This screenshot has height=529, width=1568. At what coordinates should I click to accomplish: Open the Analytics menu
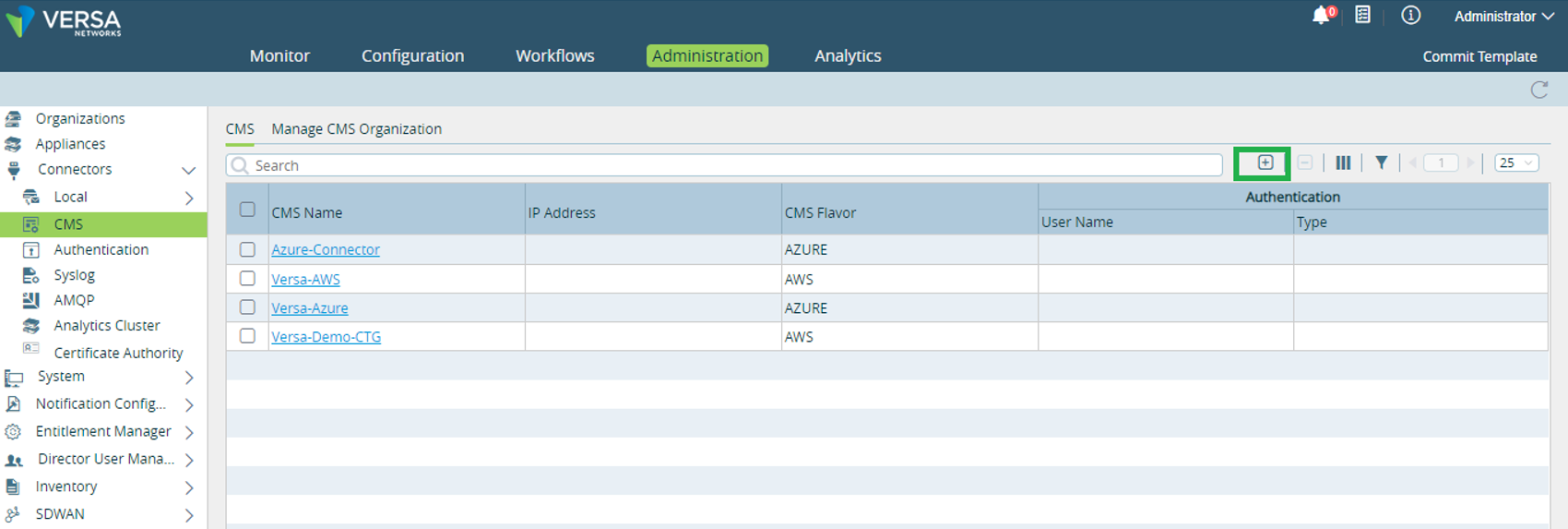[x=848, y=55]
